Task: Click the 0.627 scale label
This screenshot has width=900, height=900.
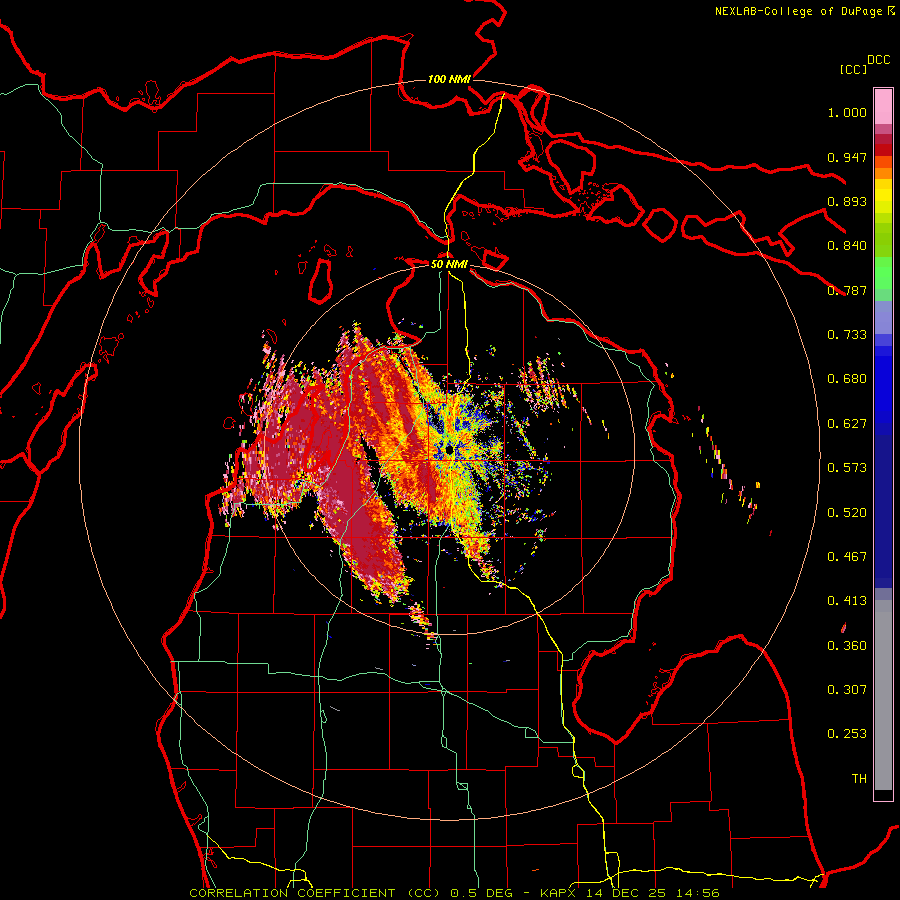Action: (847, 424)
